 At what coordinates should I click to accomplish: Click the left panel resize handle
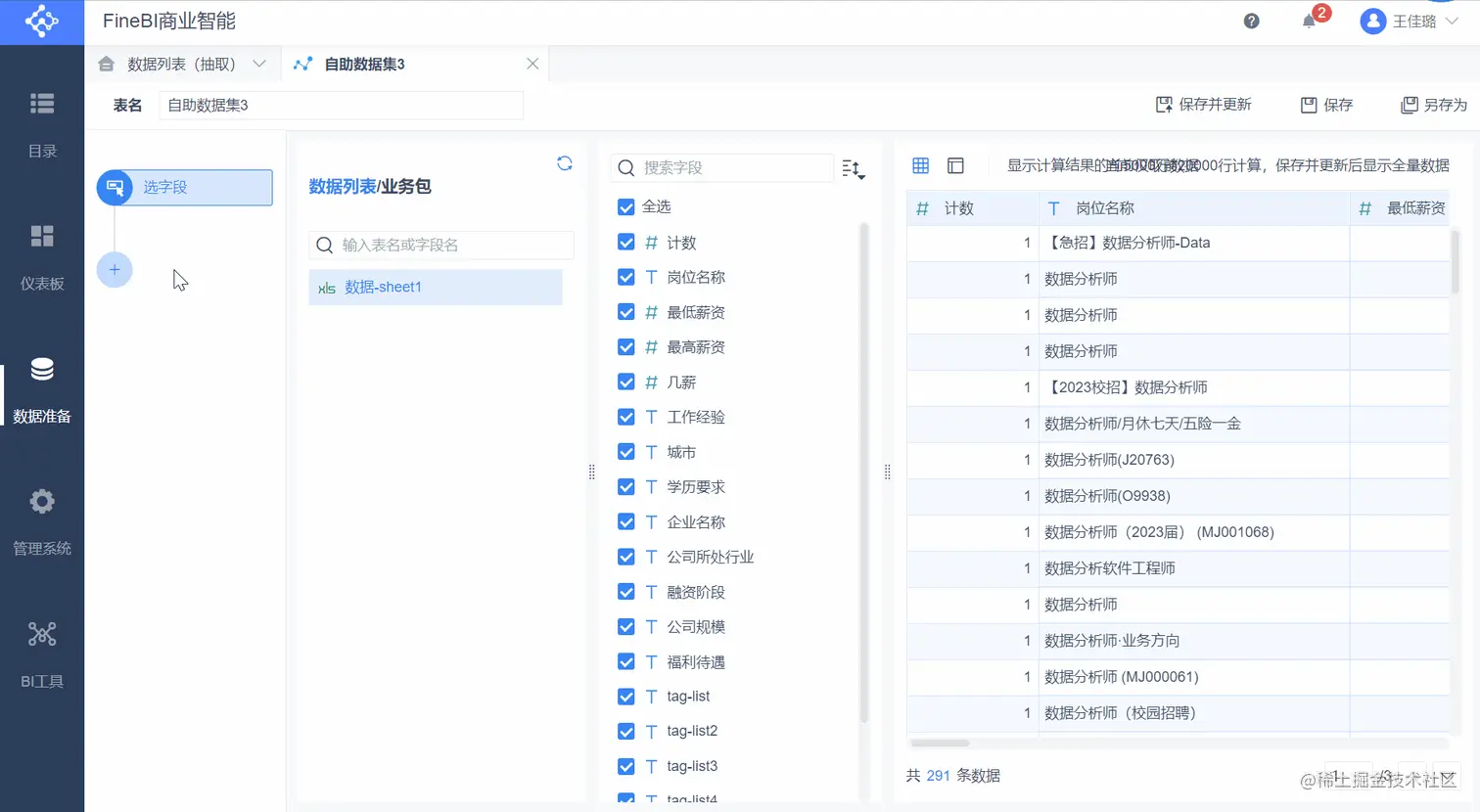point(591,472)
